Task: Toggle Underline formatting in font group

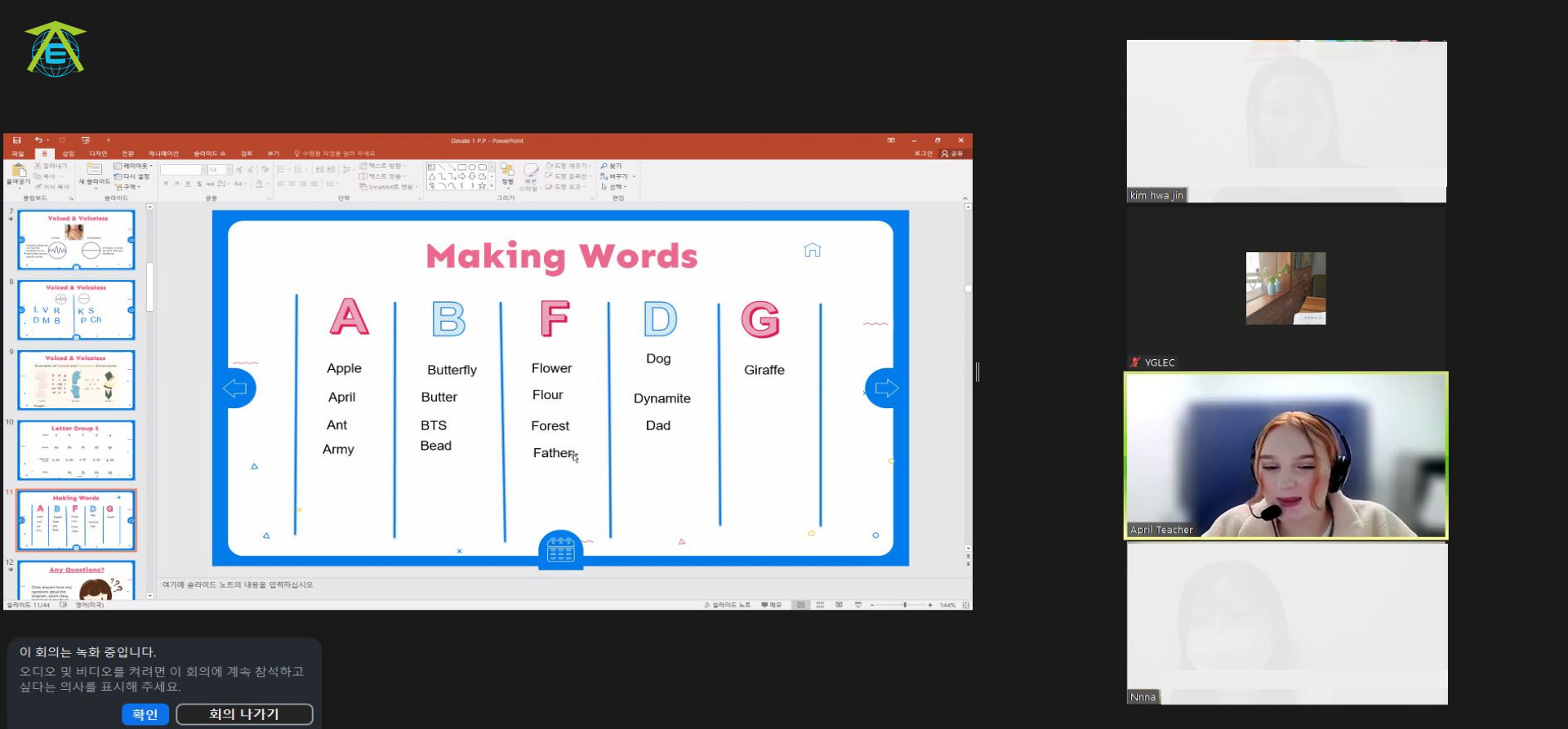Action: (x=188, y=184)
